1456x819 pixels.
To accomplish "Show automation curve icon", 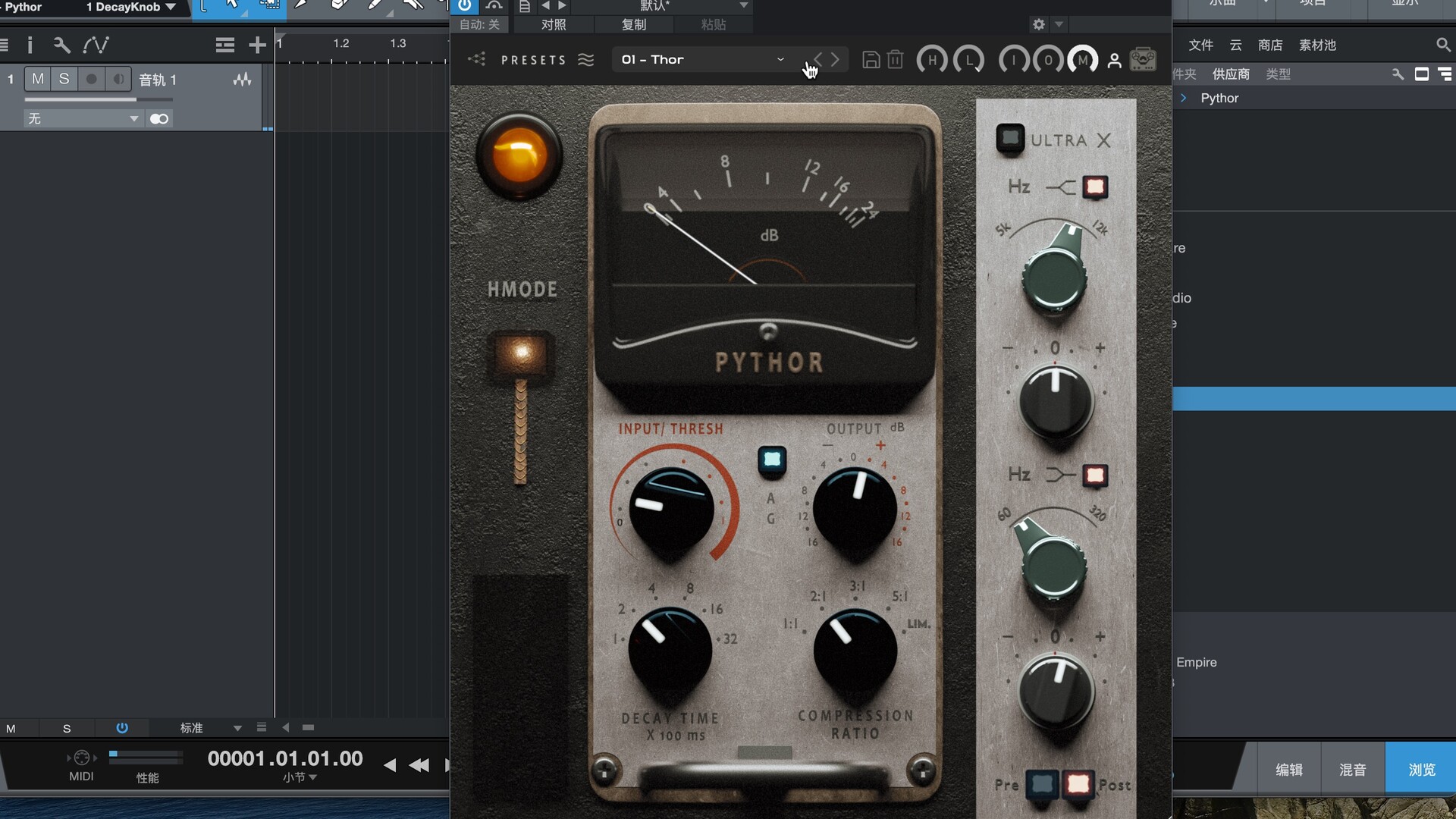I will 96,45.
